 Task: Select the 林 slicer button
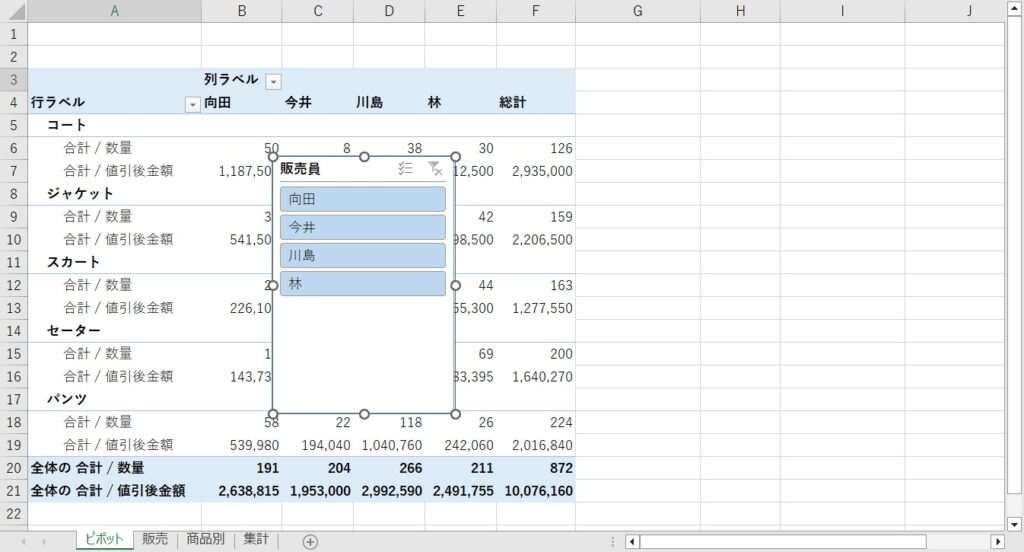[x=362, y=284]
